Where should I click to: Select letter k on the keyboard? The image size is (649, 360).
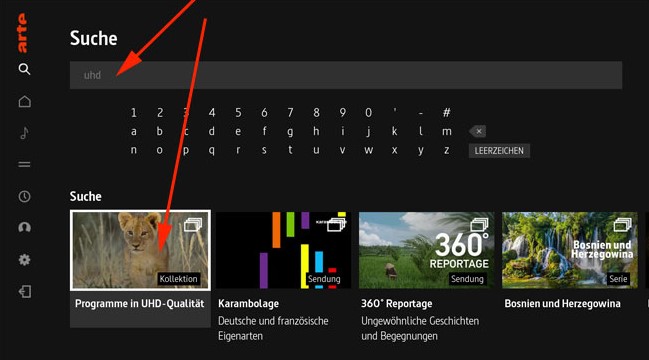(x=394, y=131)
